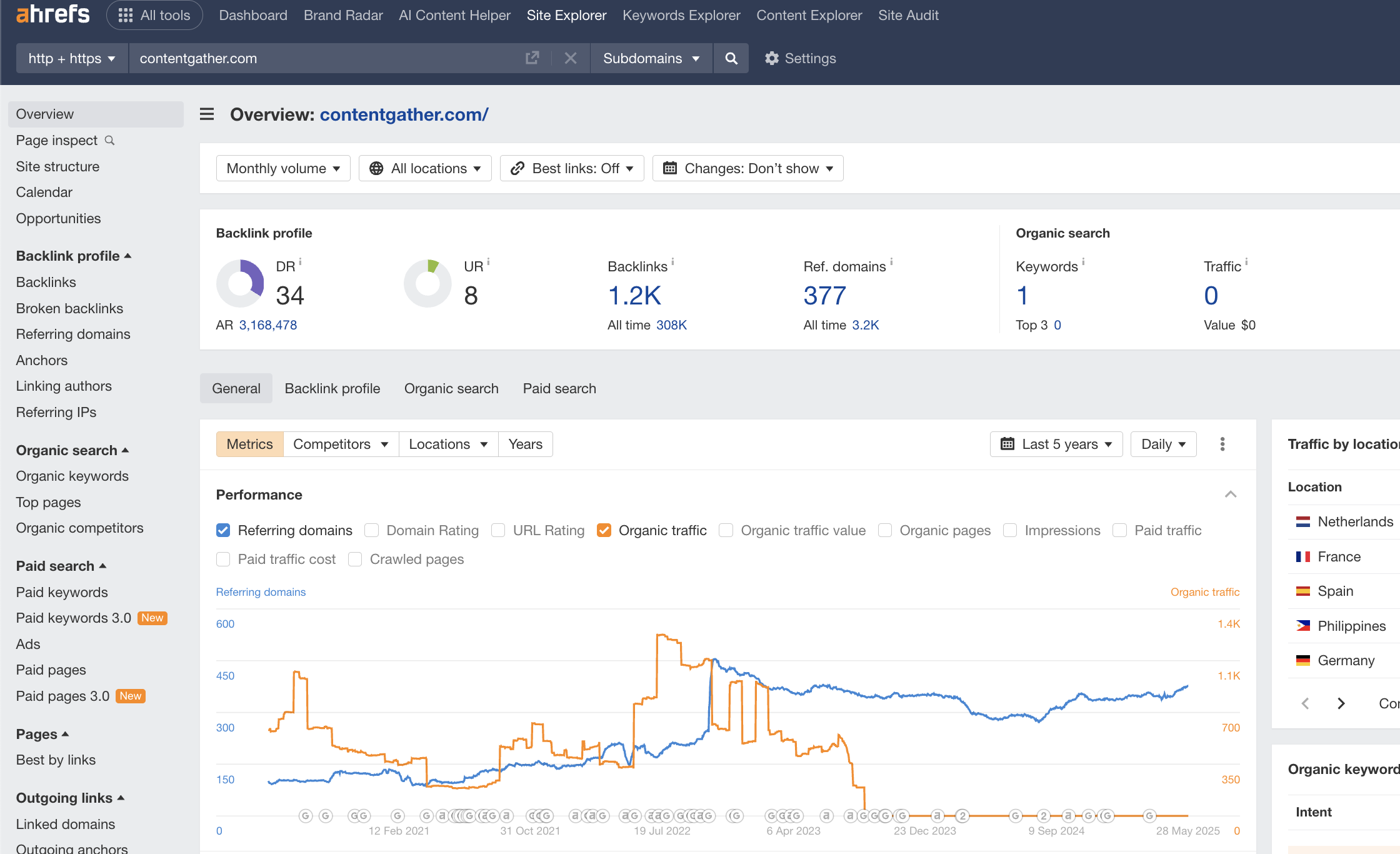
Task: Click the UR donut chart
Action: pos(428,283)
